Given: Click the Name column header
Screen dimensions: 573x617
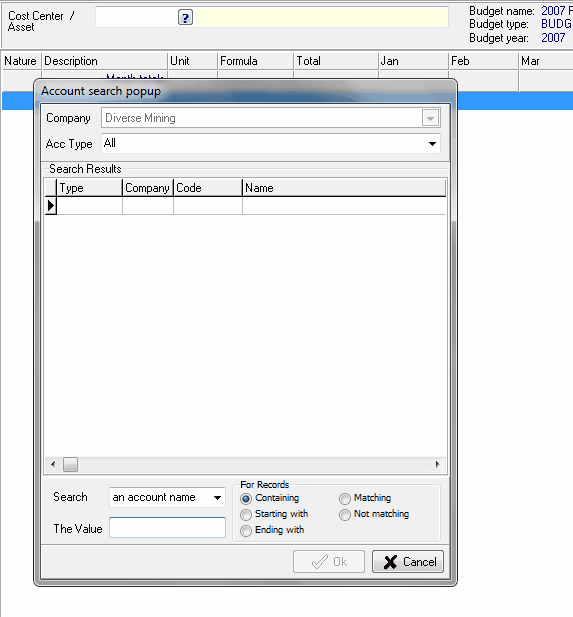Looking at the screenshot, I should tap(344, 188).
